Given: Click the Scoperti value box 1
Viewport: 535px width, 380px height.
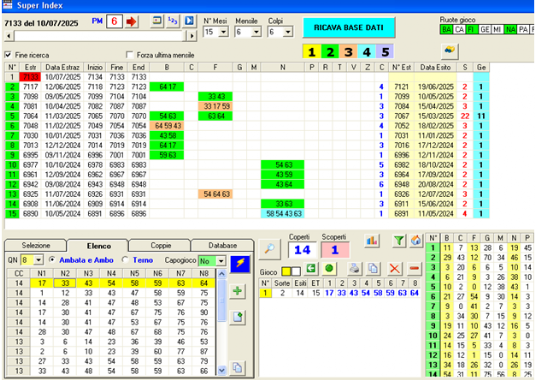Looking at the screenshot, I should 335,250.
